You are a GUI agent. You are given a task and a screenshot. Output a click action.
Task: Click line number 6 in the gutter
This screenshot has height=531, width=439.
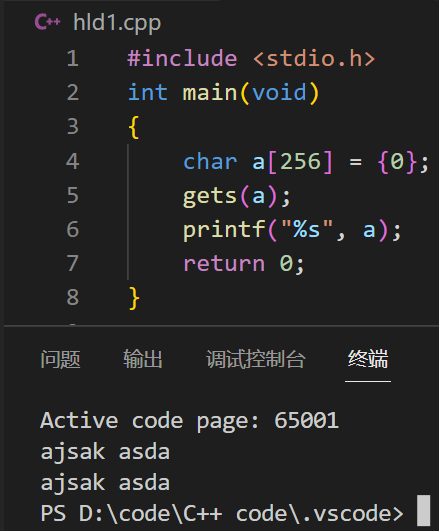(x=73, y=229)
